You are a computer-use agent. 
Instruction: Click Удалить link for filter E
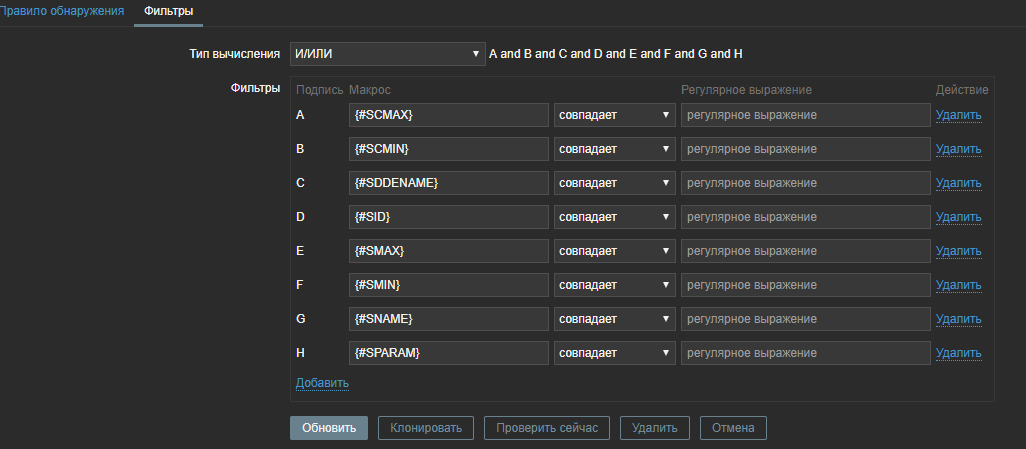[x=958, y=251]
